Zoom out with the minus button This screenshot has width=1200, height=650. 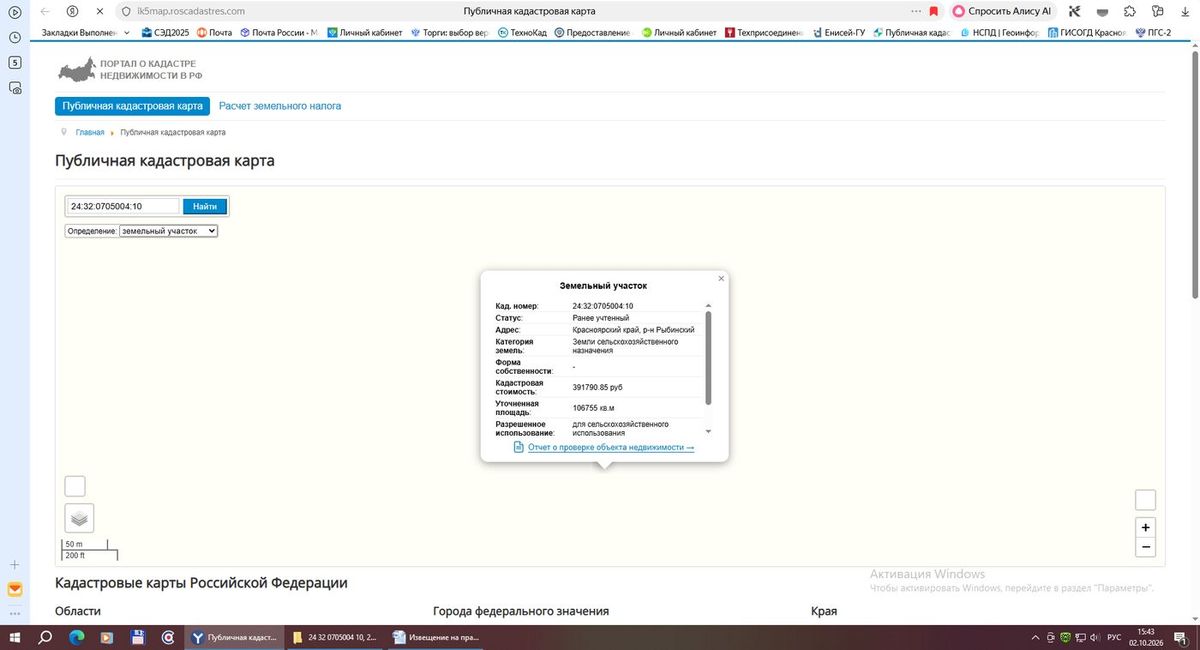click(1146, 547)
